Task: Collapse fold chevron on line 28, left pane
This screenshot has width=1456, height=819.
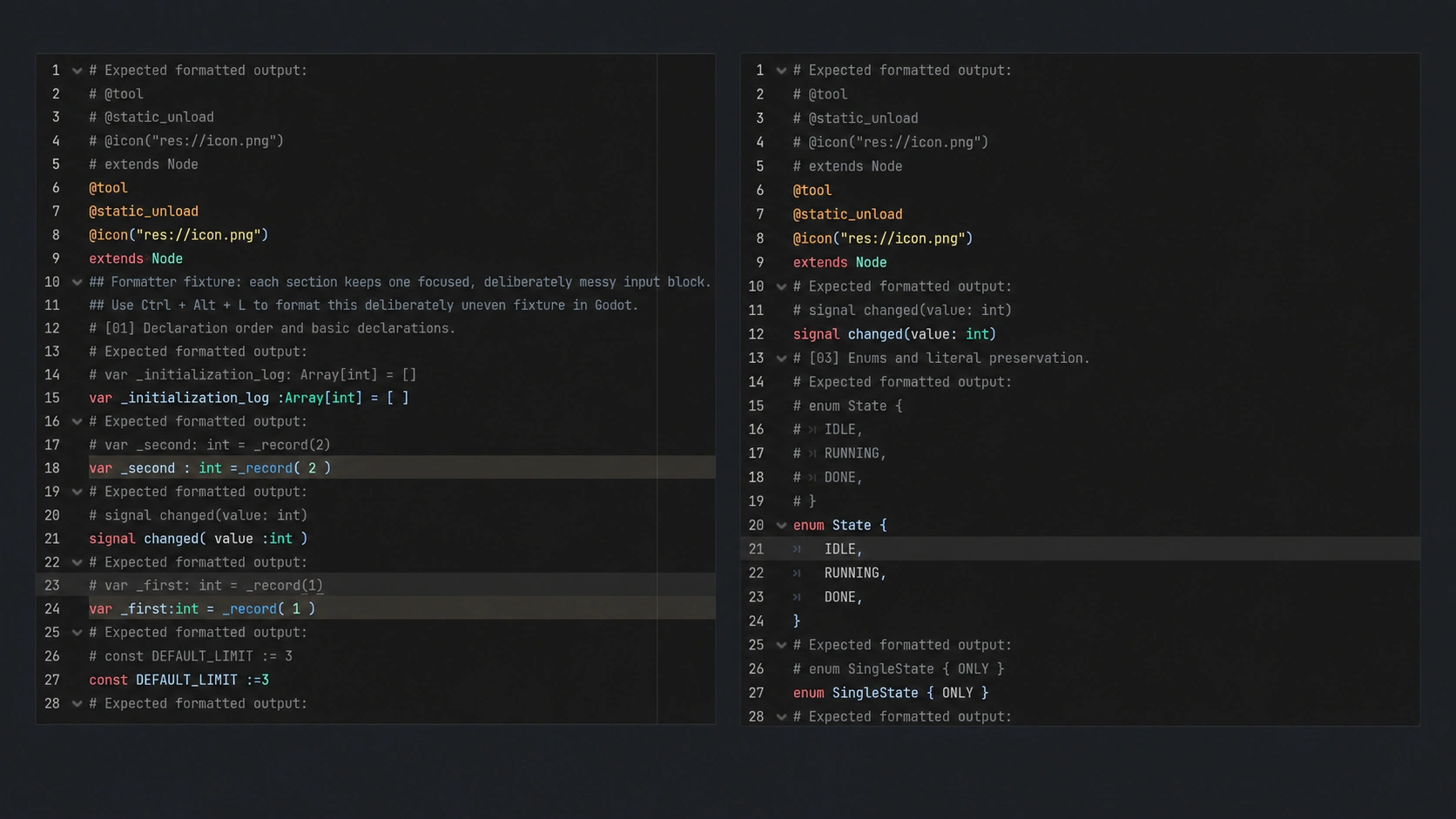Action: click(x=77, y=703)
